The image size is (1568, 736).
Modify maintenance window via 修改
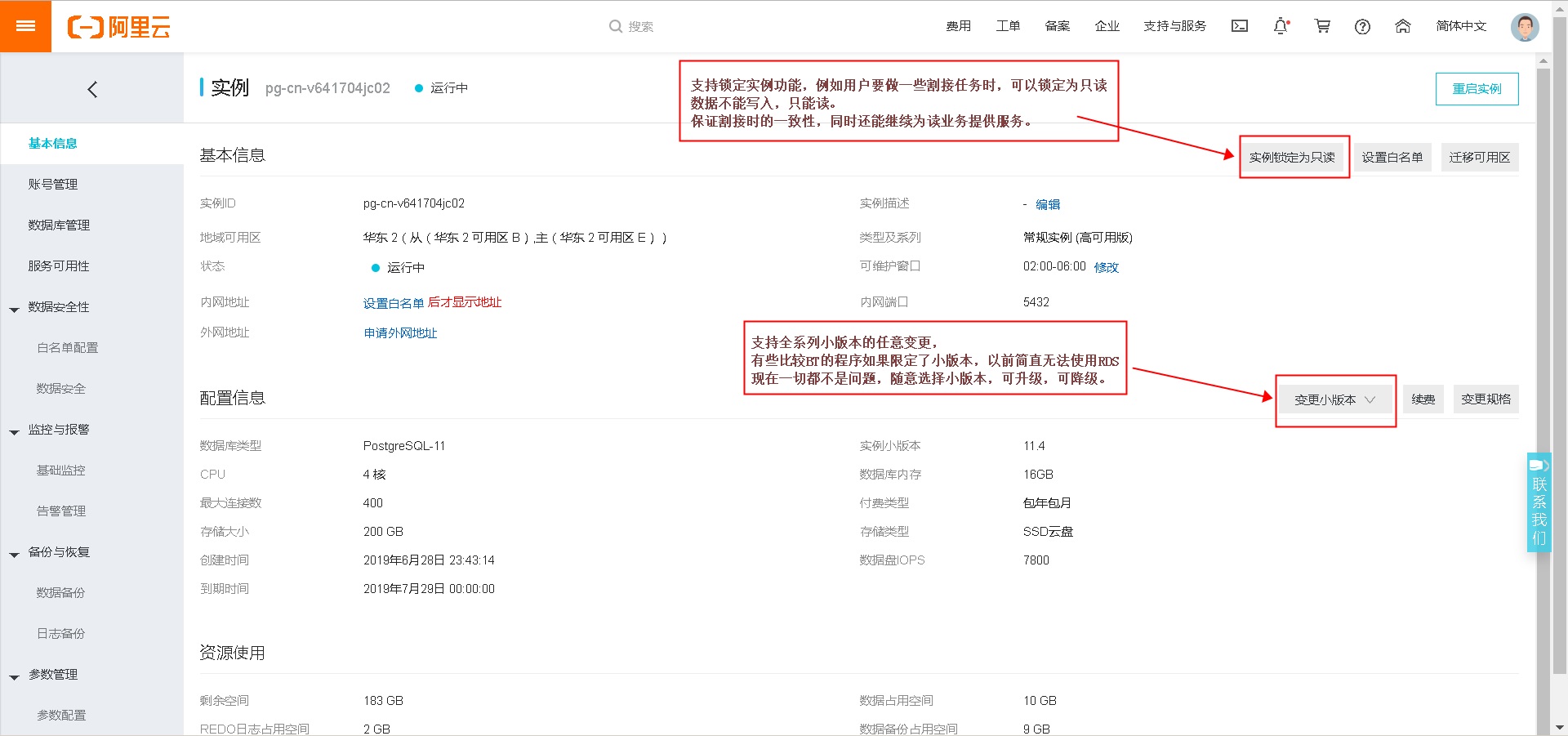pos(1107,267)
